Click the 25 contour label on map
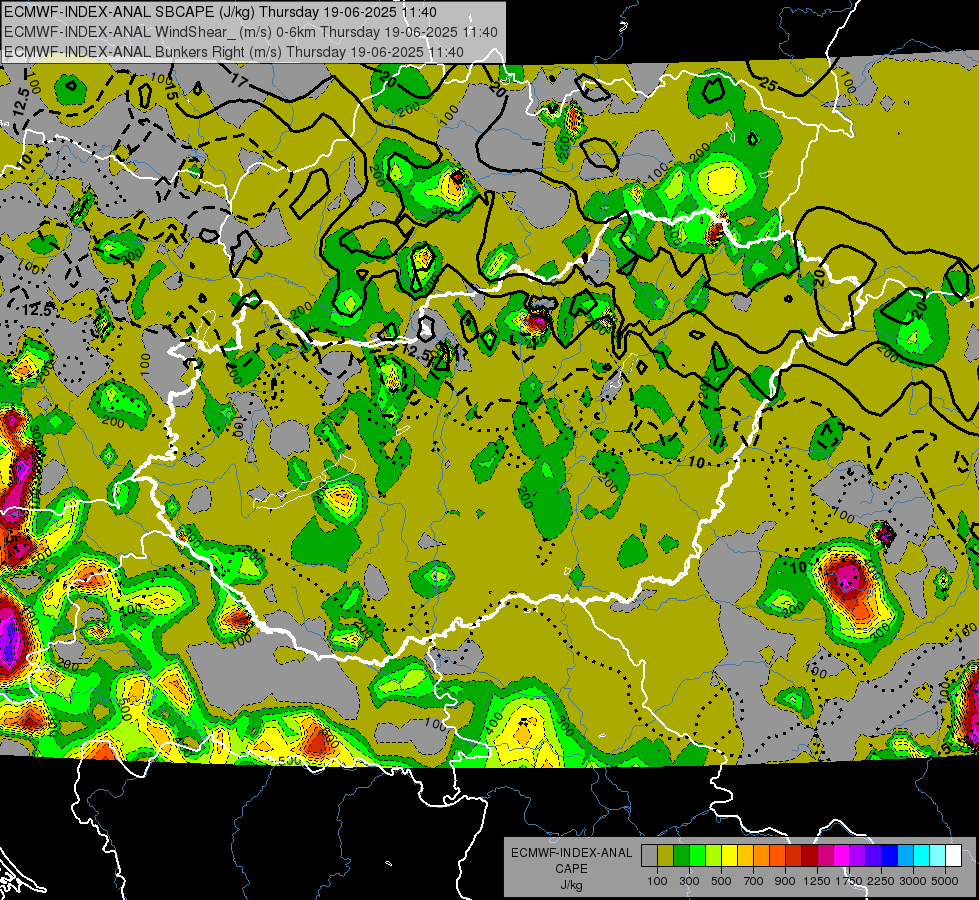Image resolution: width=979 pixels, height=900 pixels. pyautogui.click(x=768, y=84)
